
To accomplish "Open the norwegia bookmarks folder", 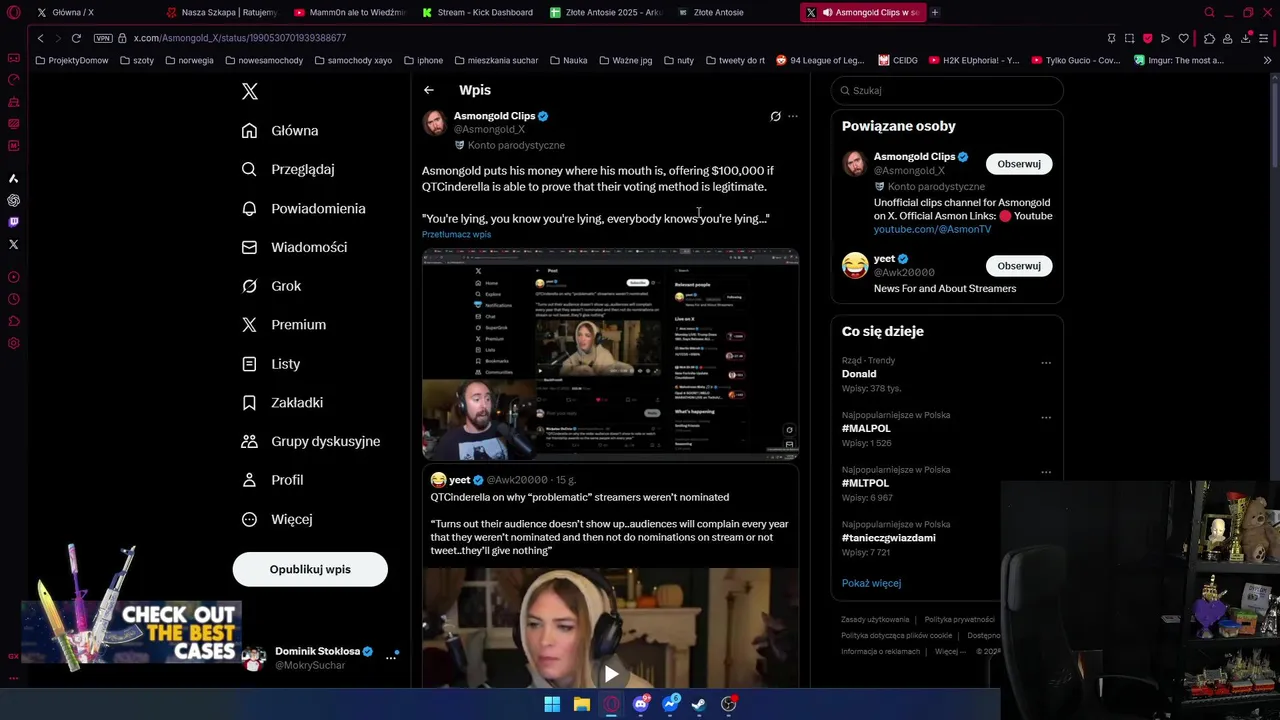I will tap(189, 60).
